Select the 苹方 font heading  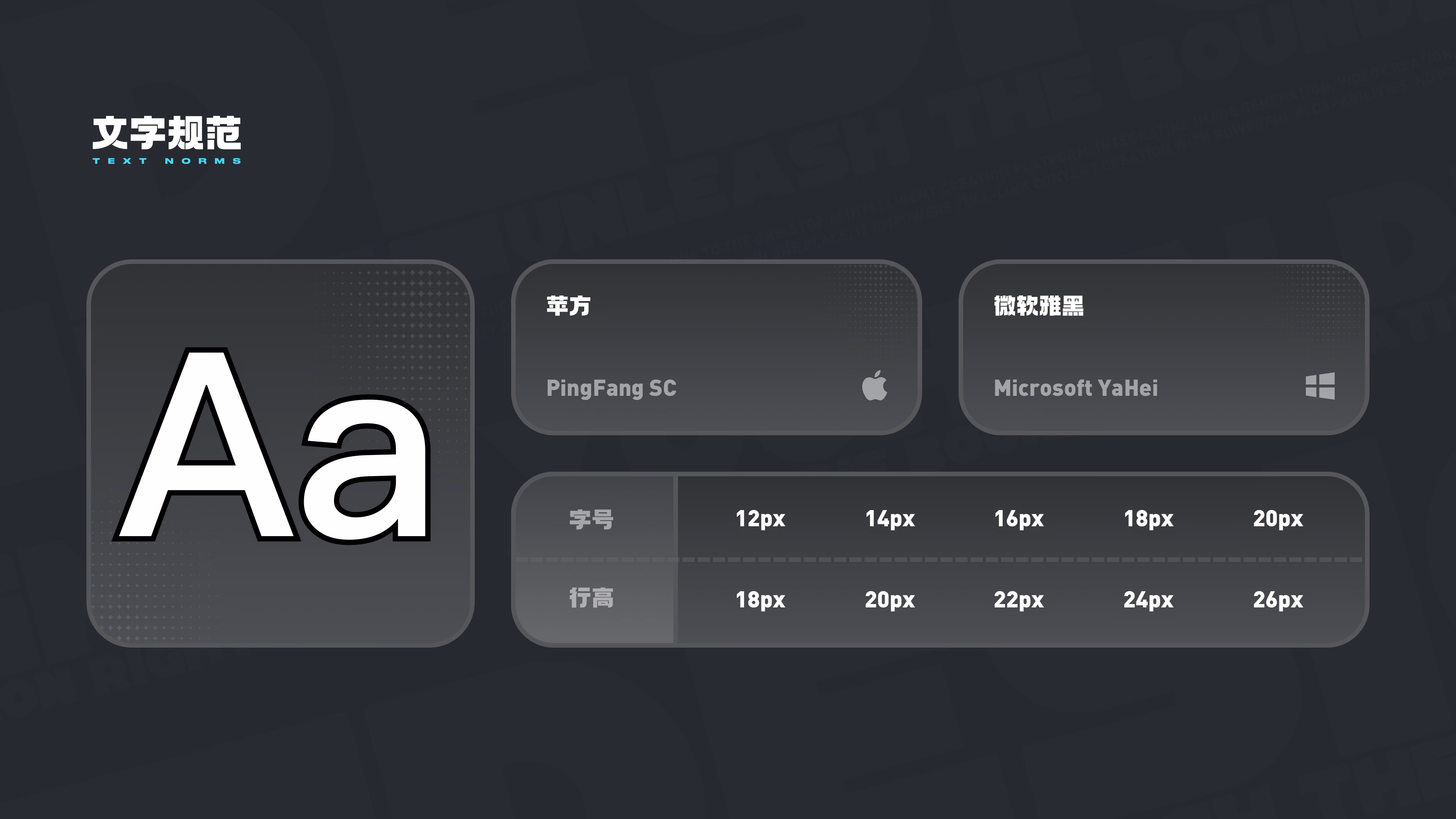click(568, 306)
